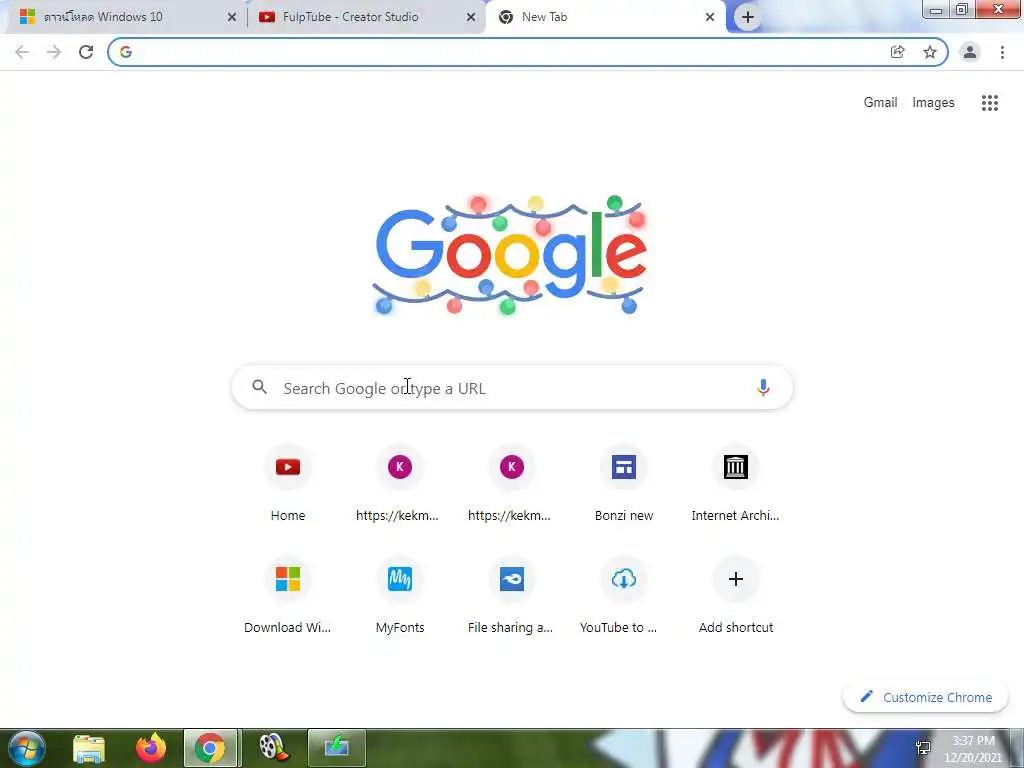Close the Windows 10 download tab

tap(232, 17)
